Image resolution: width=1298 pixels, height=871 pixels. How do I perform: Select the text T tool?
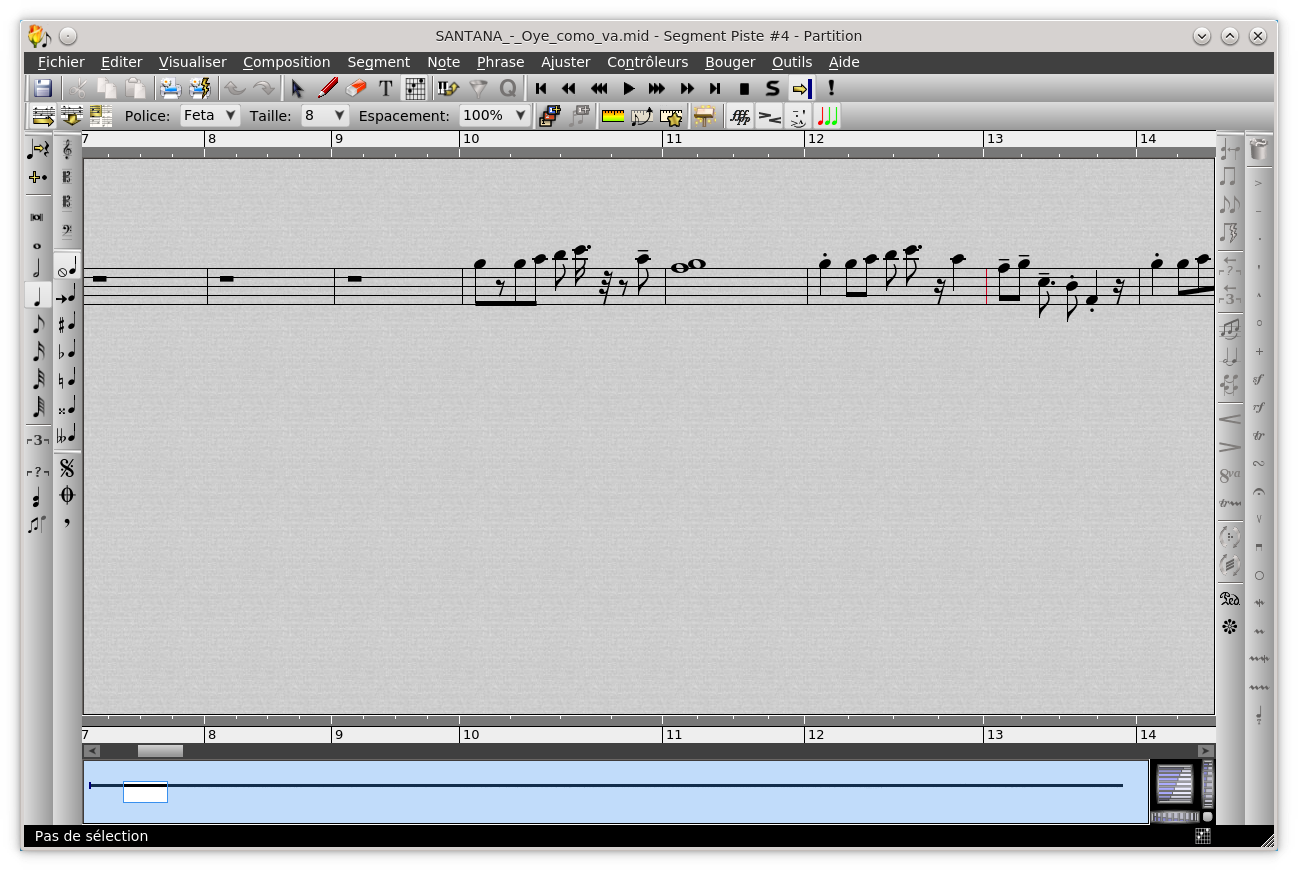pyautogui.click(x=385, y=88)
